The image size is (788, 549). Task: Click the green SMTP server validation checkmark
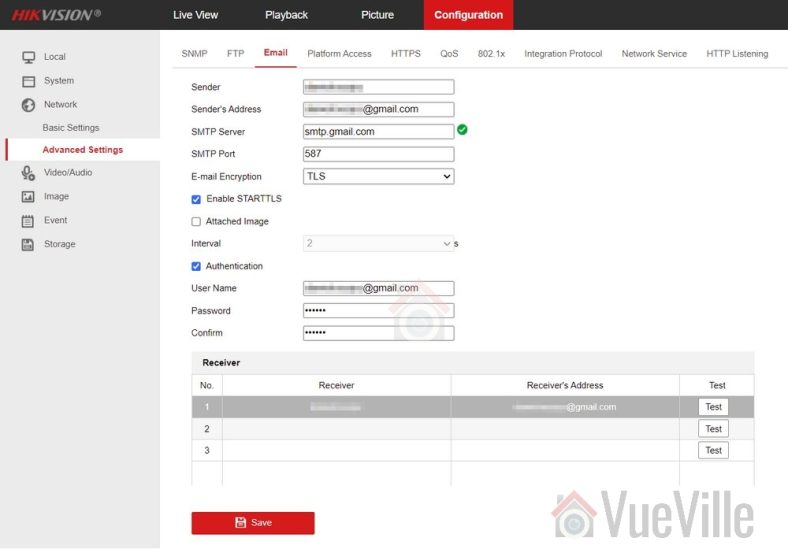pos(462,130)
